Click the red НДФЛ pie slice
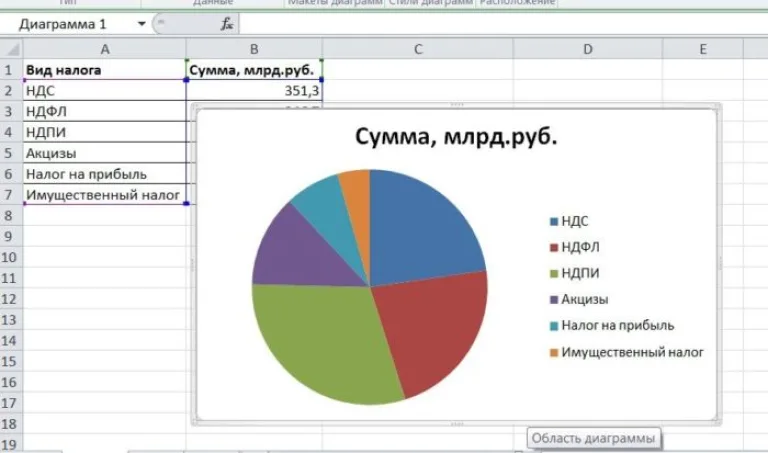768x453 pixels. 431,328
